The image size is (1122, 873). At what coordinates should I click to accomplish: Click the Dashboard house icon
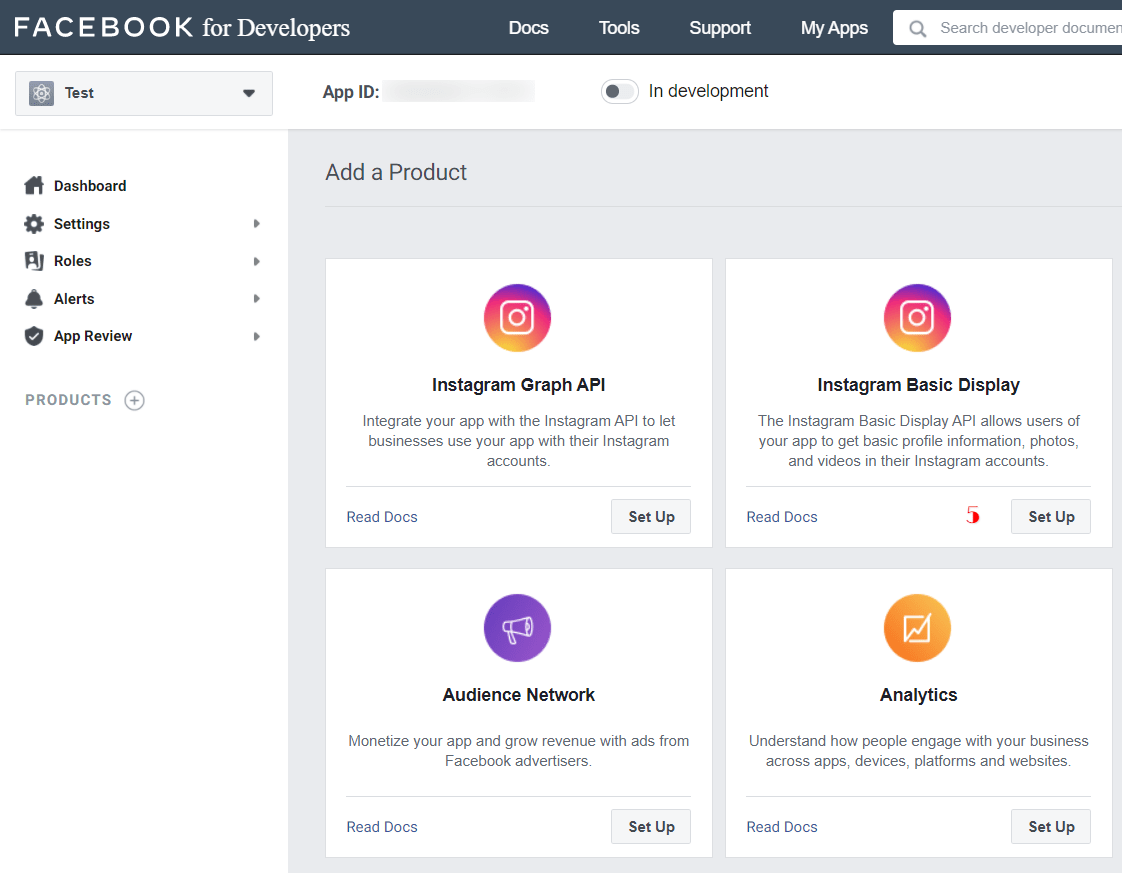click(34, 186)
